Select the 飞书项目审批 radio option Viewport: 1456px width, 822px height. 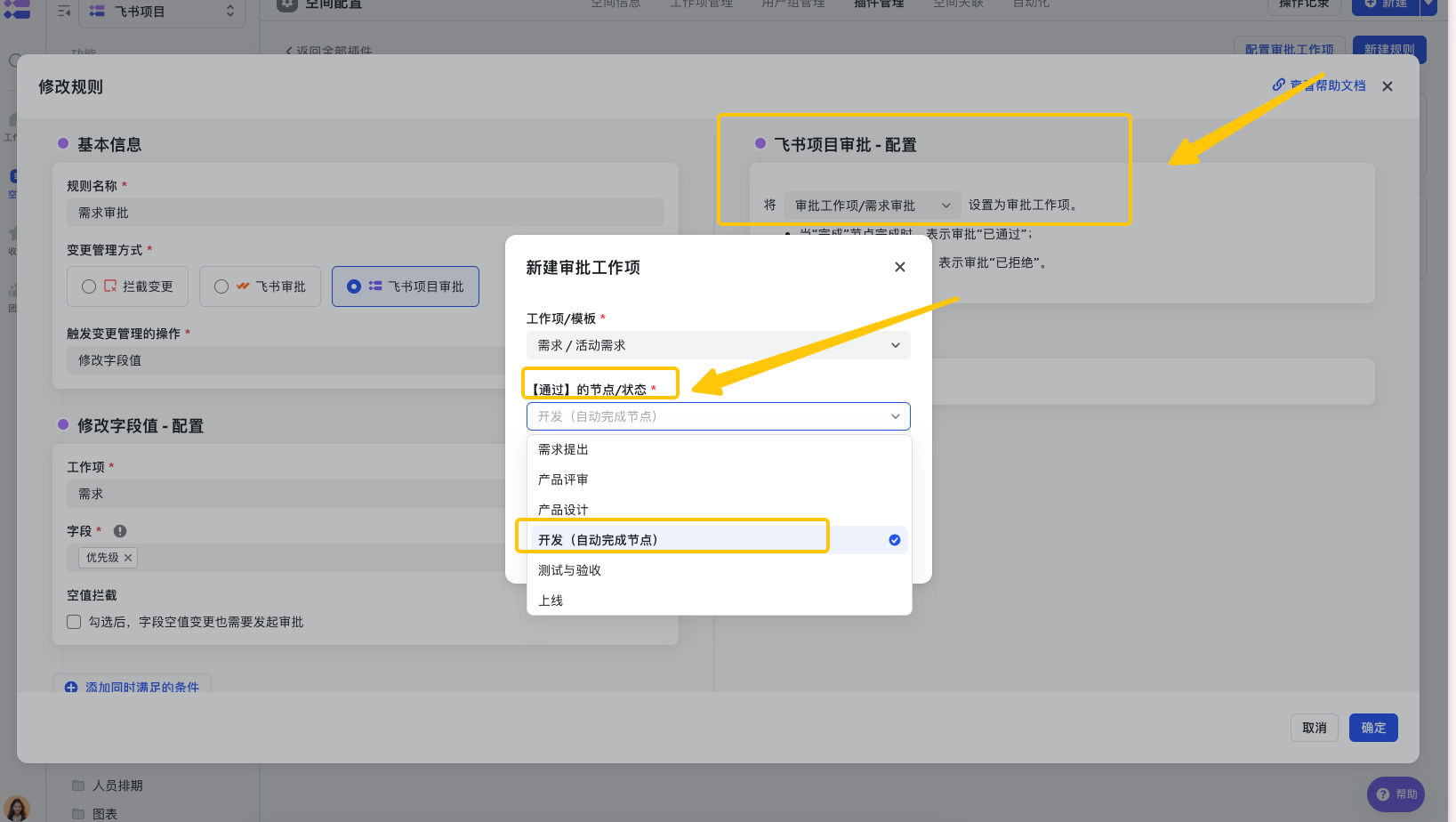(x=406, y=286)
